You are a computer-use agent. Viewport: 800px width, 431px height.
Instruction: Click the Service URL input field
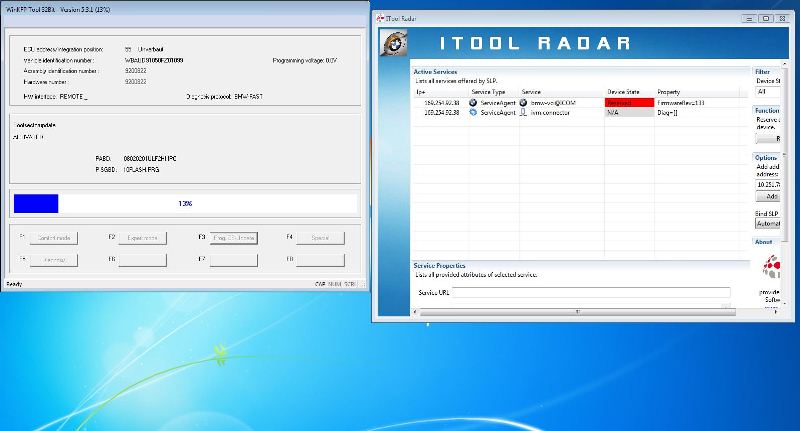[x=591, y=292]
